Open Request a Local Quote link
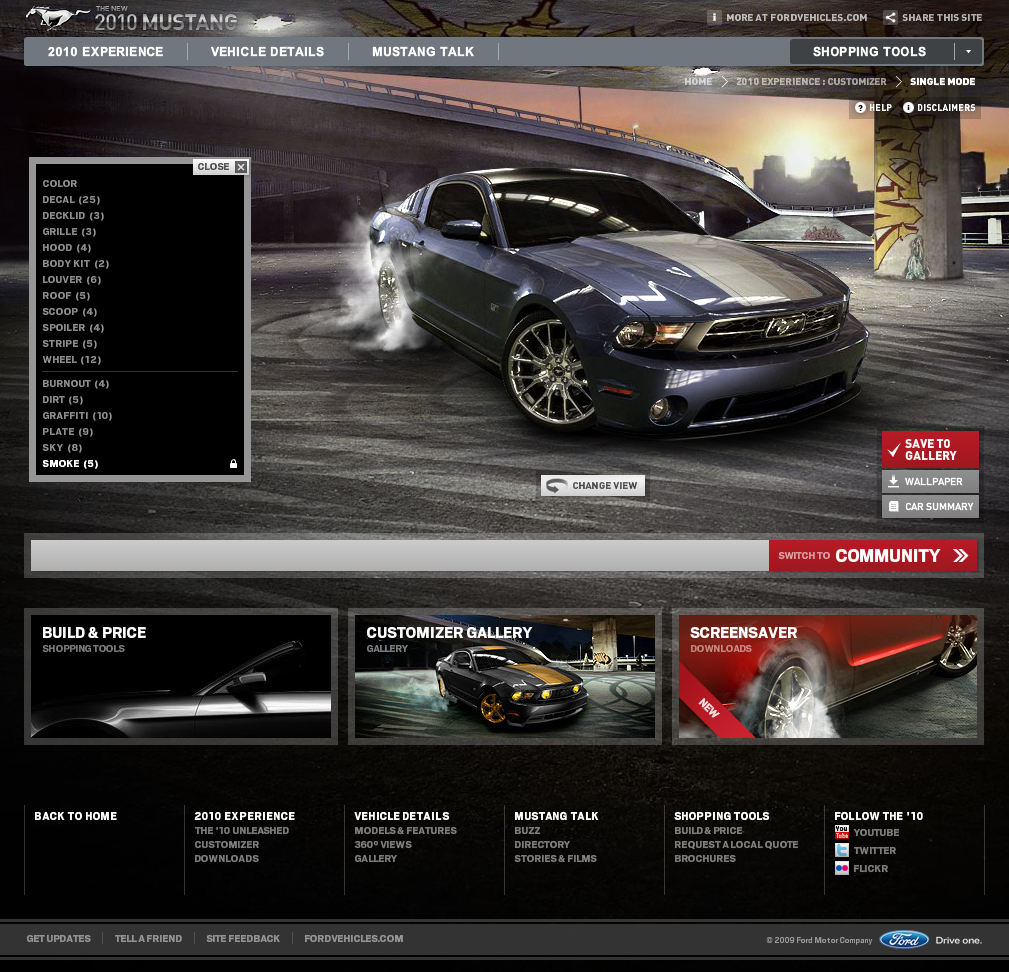 pos(736,845)
